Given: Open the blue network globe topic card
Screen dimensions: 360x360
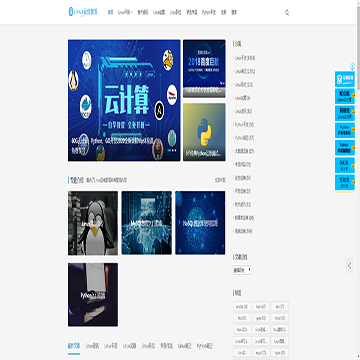Looking at the screenshot, I should pyautogui.click(x=200, y=223).
